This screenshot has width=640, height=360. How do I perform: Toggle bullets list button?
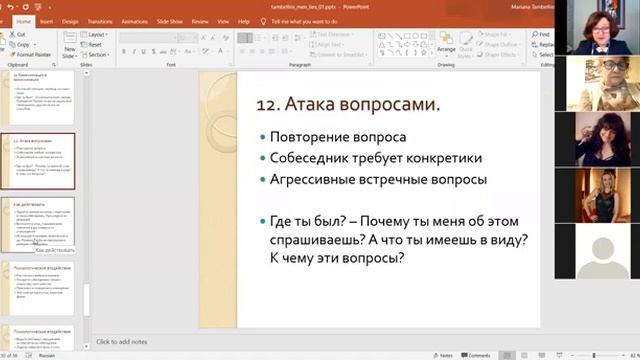(244, 38)
